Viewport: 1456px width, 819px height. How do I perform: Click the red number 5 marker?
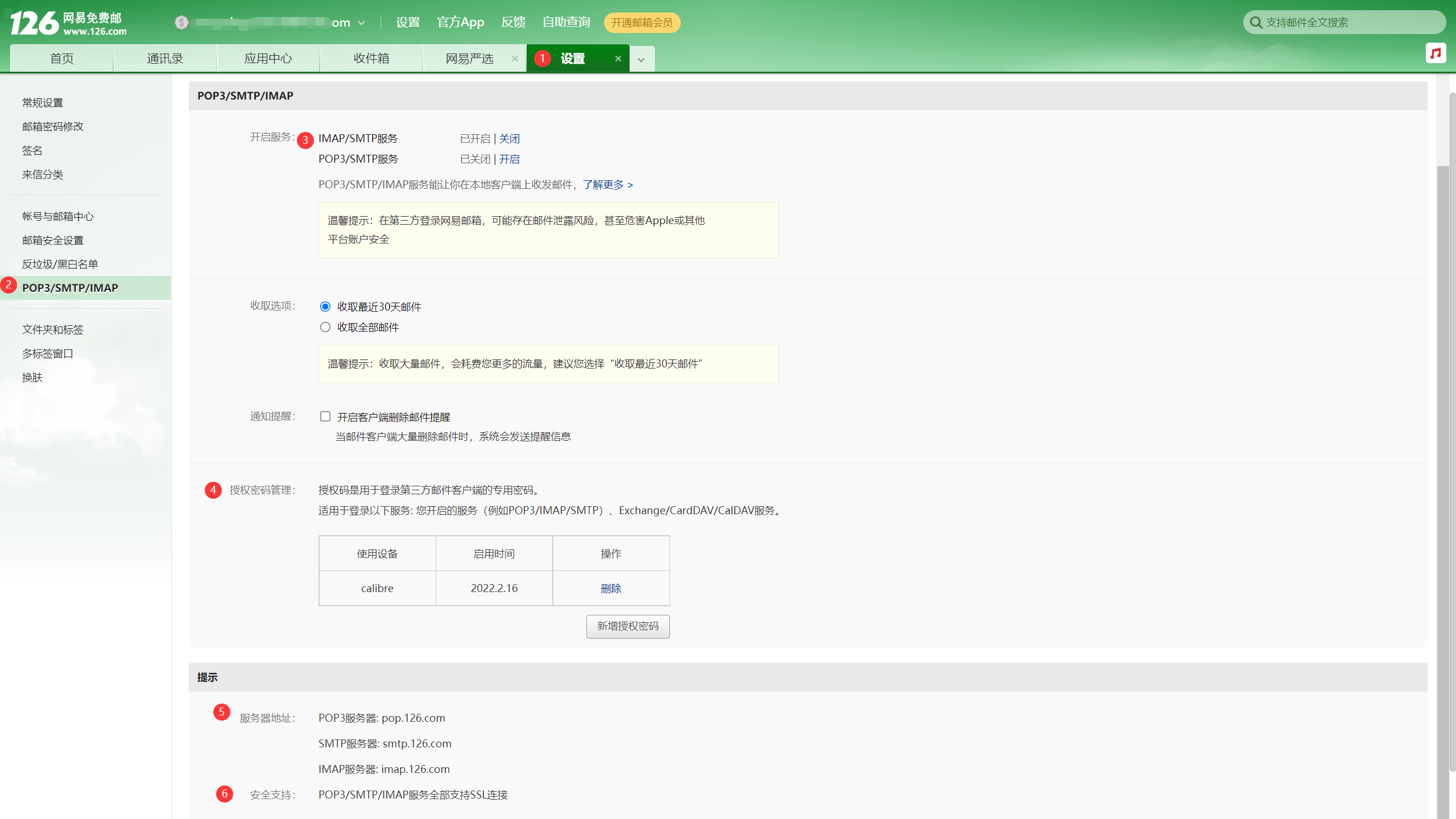221,712
